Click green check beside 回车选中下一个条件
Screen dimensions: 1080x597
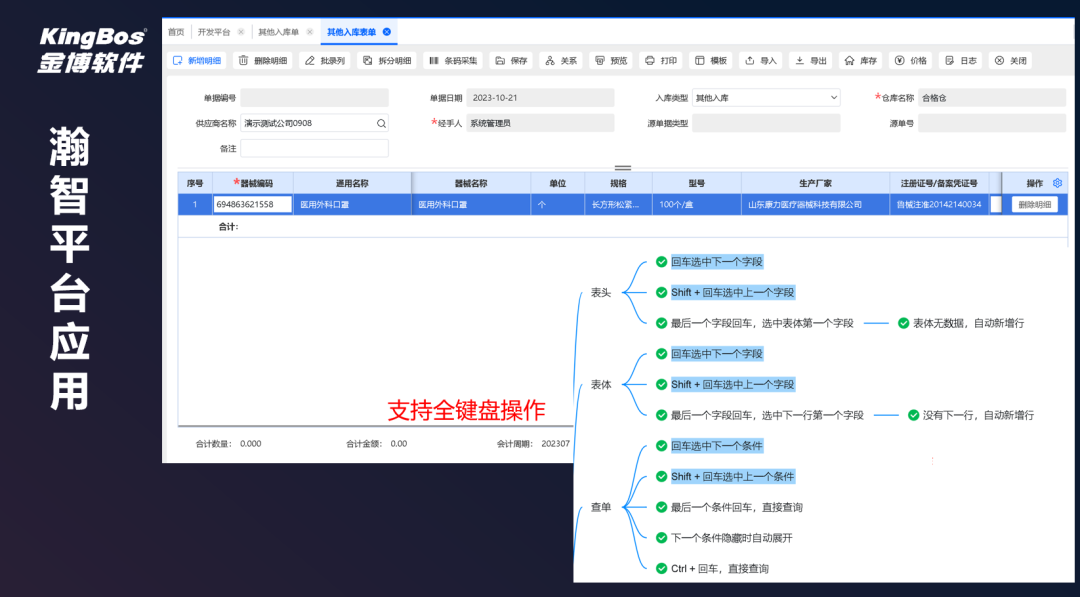pos(661,446)
